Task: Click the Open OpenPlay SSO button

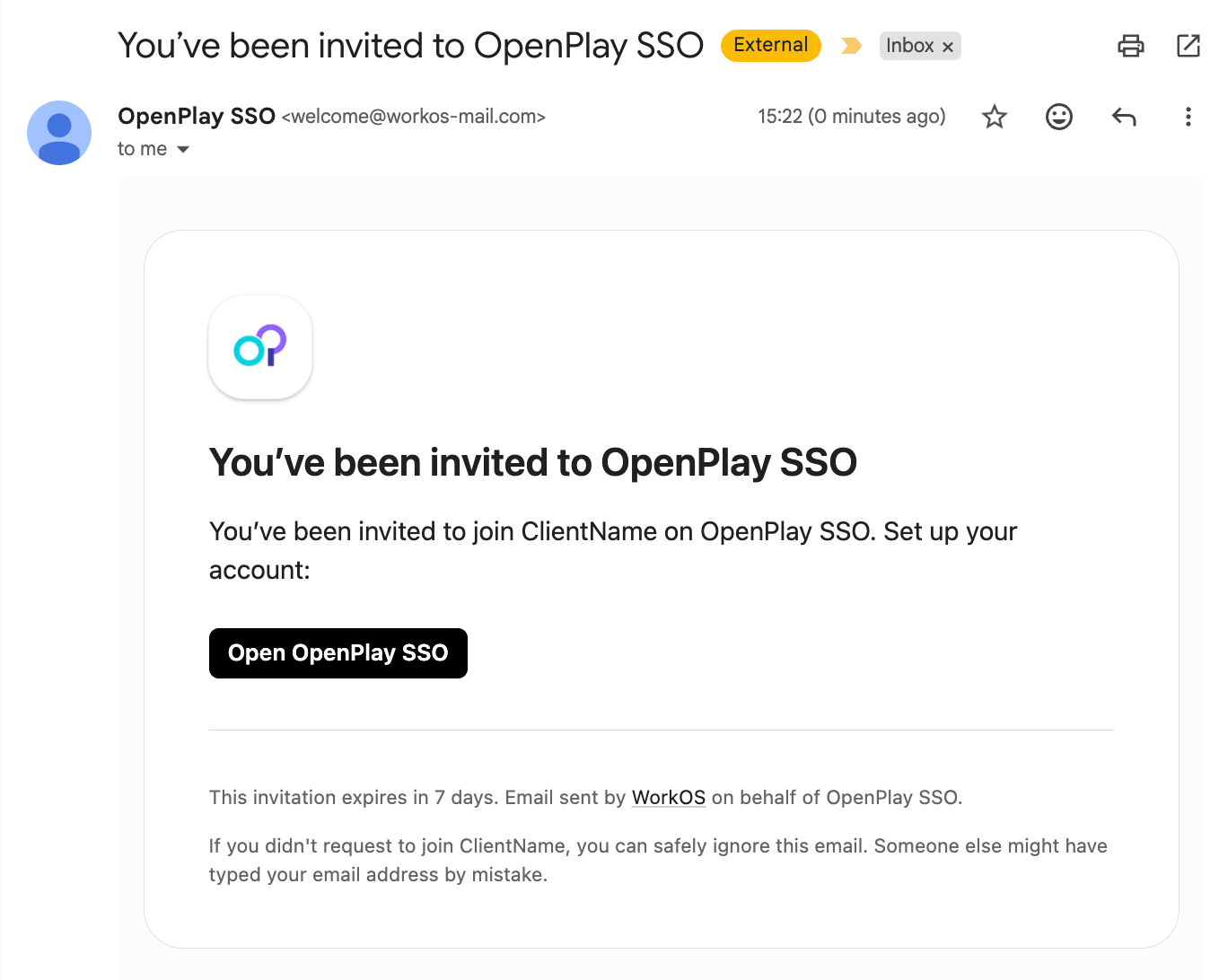Action: tap(338, 653)
